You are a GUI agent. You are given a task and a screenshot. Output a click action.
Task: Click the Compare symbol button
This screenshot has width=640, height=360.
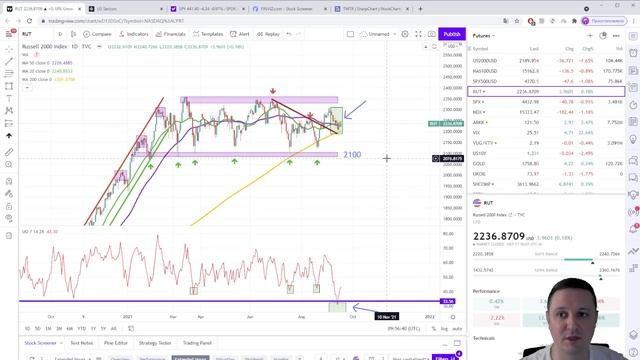pyautogui.click(x=97, y=34)
